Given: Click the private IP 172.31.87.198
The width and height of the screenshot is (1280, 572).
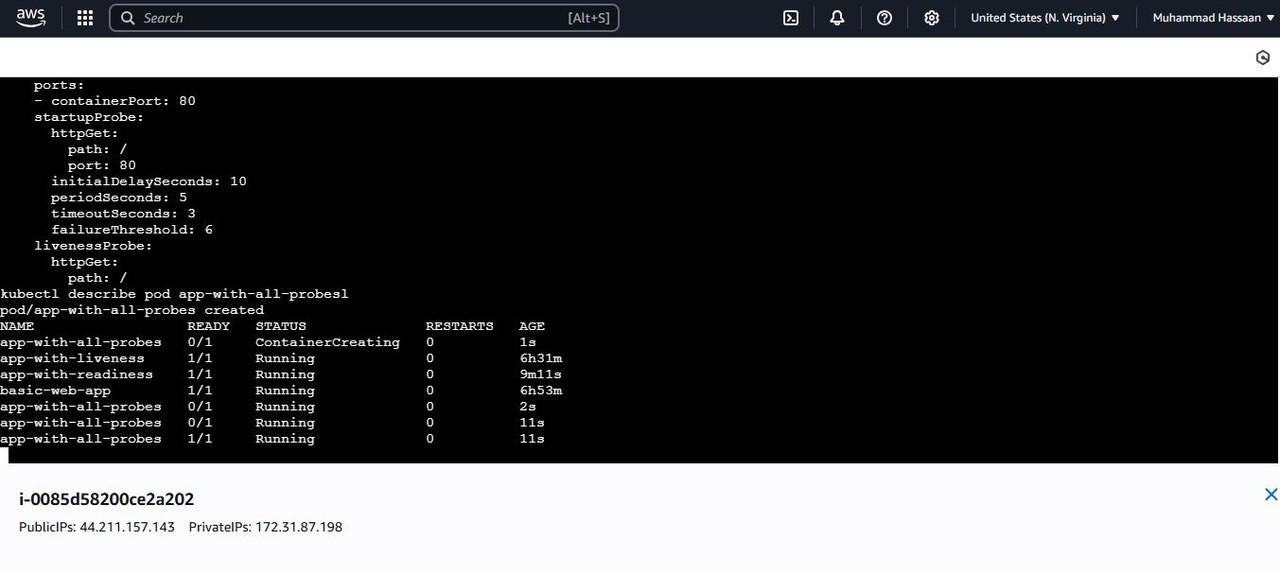Looking at the screenshot, I should pyautogui.click(x=299, y=527).
